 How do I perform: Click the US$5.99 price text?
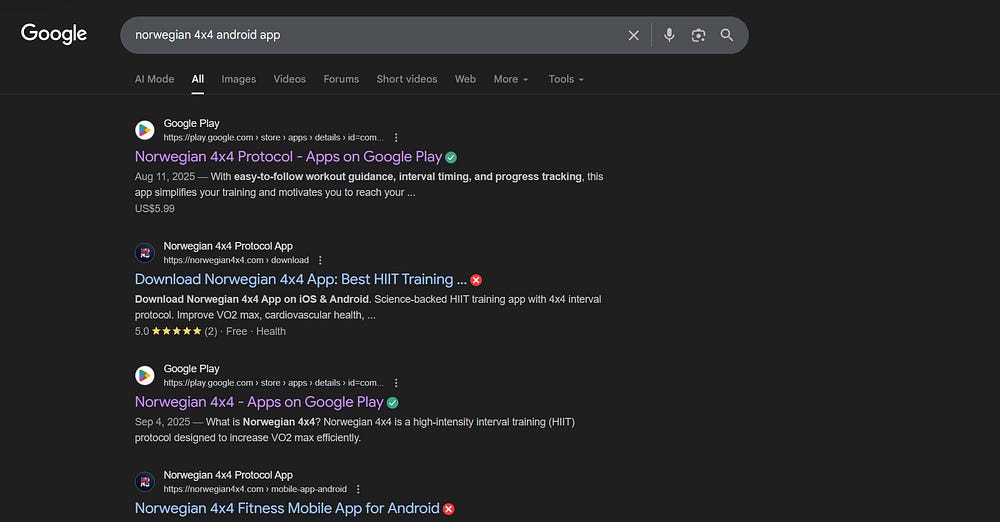point(154,209)
